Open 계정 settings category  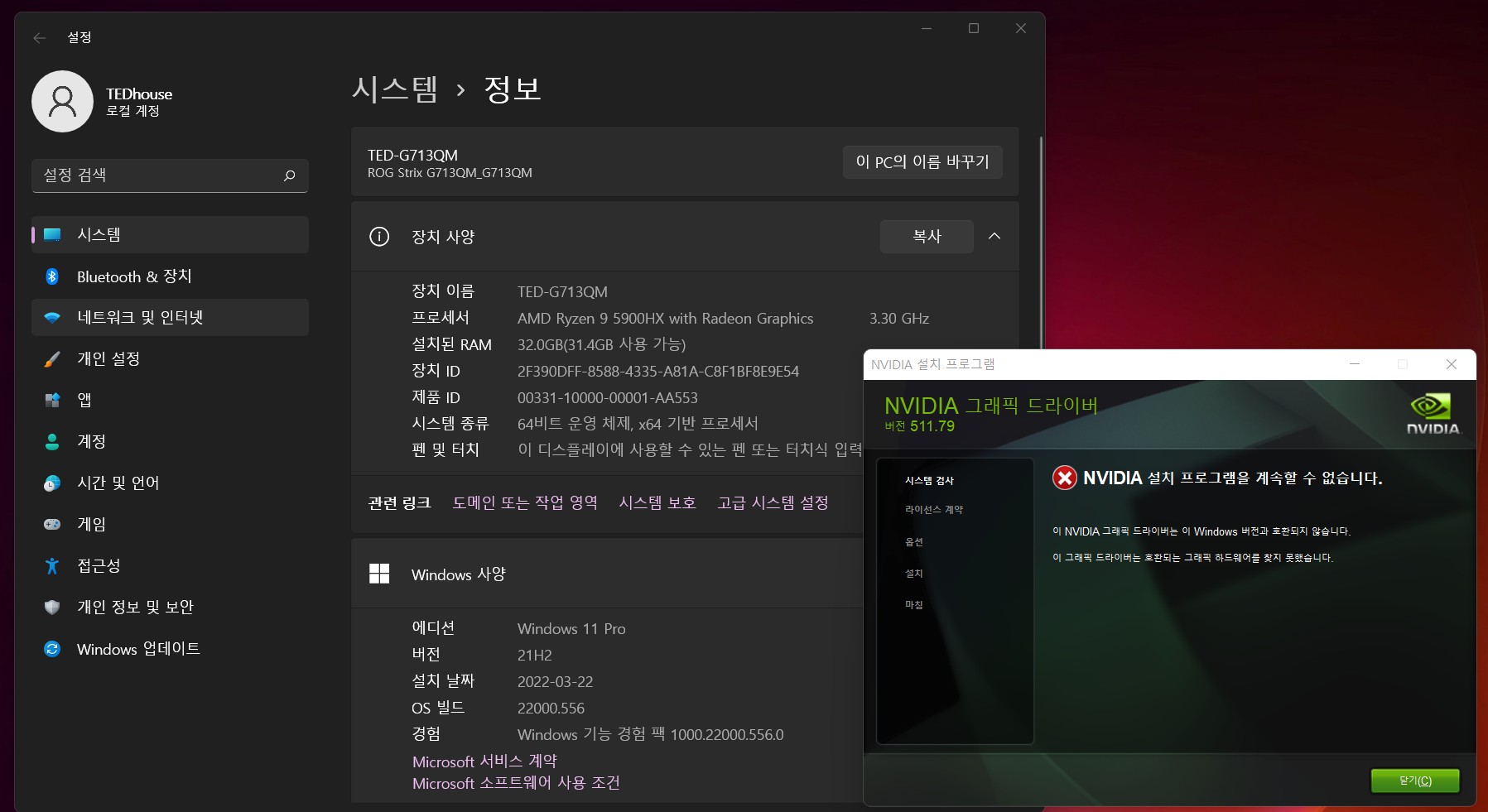coord(170,442)
